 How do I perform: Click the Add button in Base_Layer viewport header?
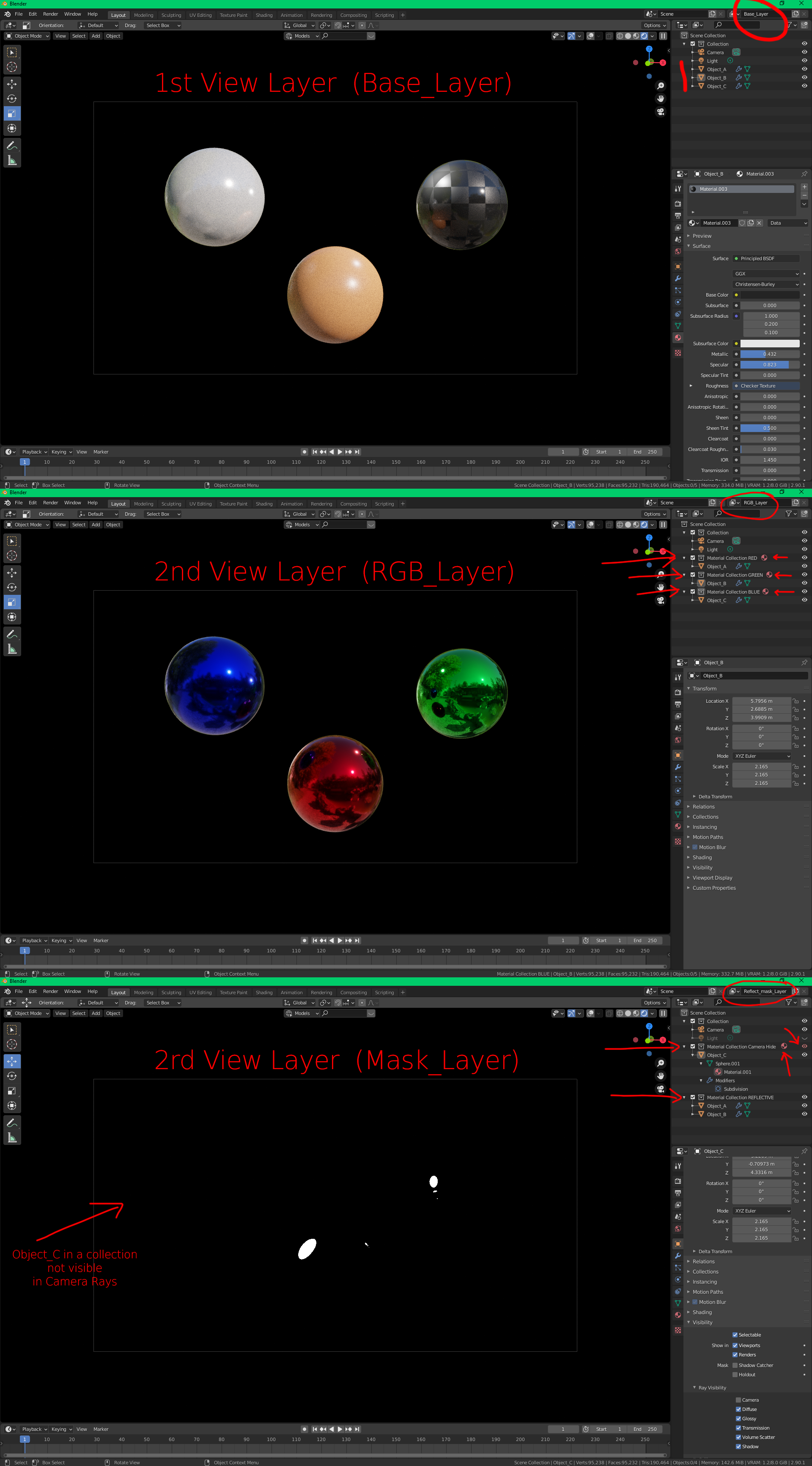pos(96,36)
